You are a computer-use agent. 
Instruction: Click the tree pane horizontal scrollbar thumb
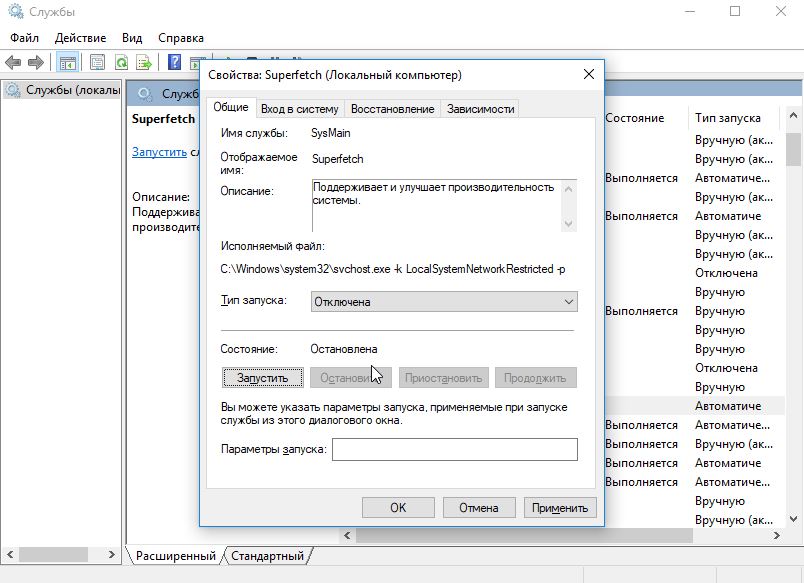(53, 554)
